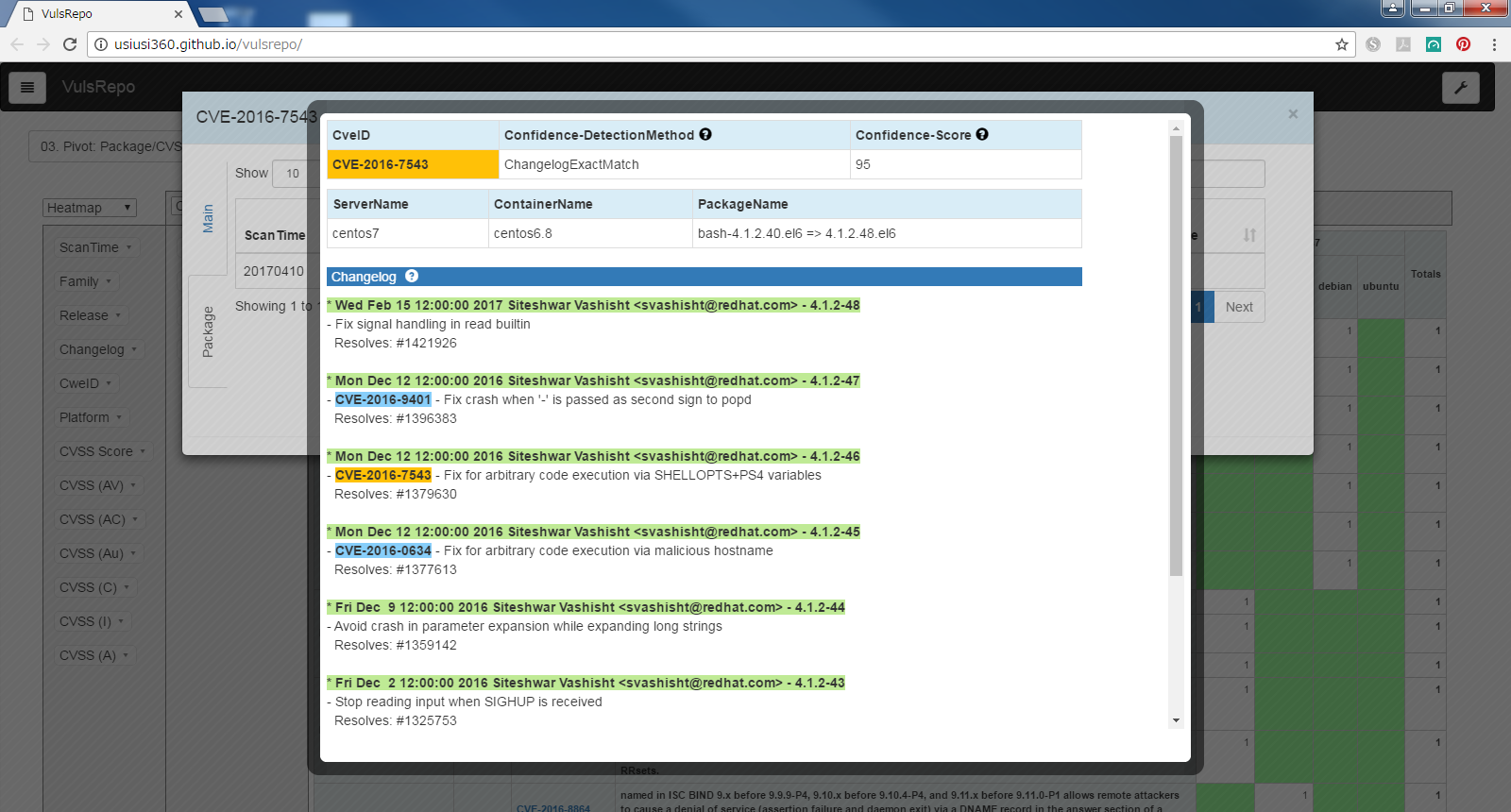This screenshot has height=812, width=1511.
Task: Click the changelog vertical scrollbar thumb
Action: coord(1176,356)
